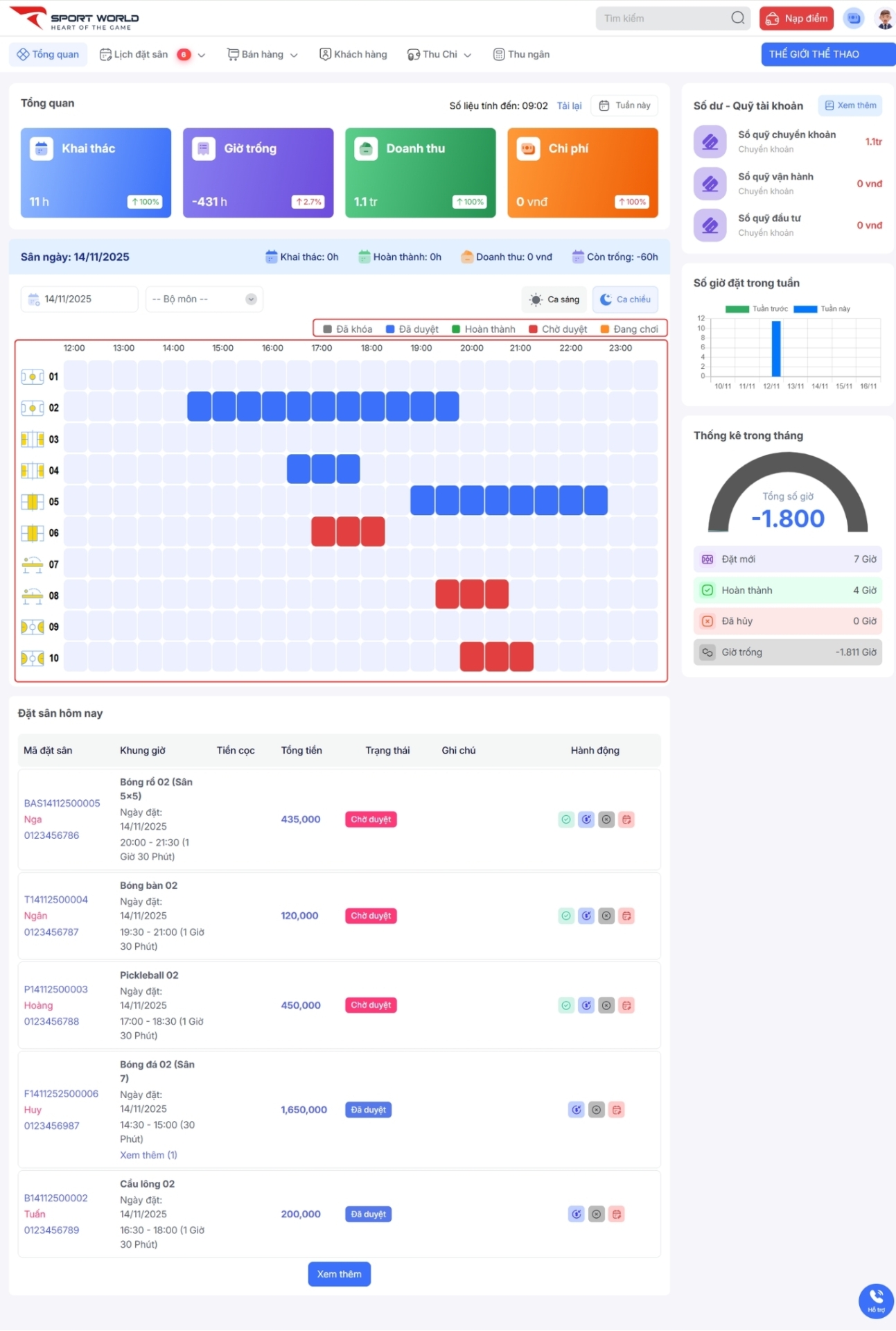Toggle the Ca chiều afternoon shift
Image resolution: width=896 pixels, height=1331 pixels.
[x=625, y=299]
